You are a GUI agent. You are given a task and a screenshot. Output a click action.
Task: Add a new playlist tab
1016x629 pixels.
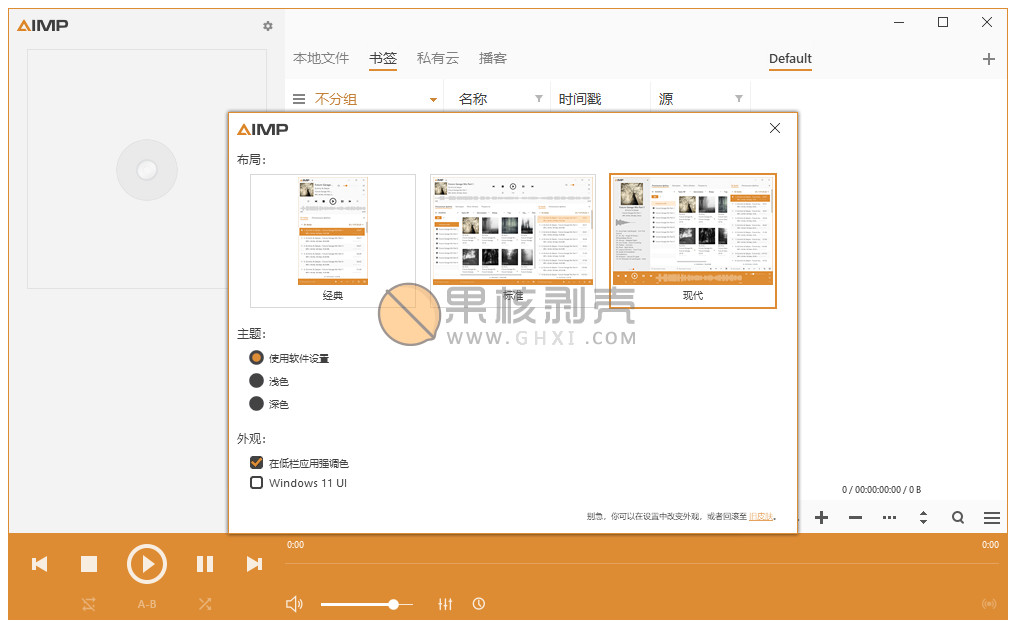coord(989,59)
